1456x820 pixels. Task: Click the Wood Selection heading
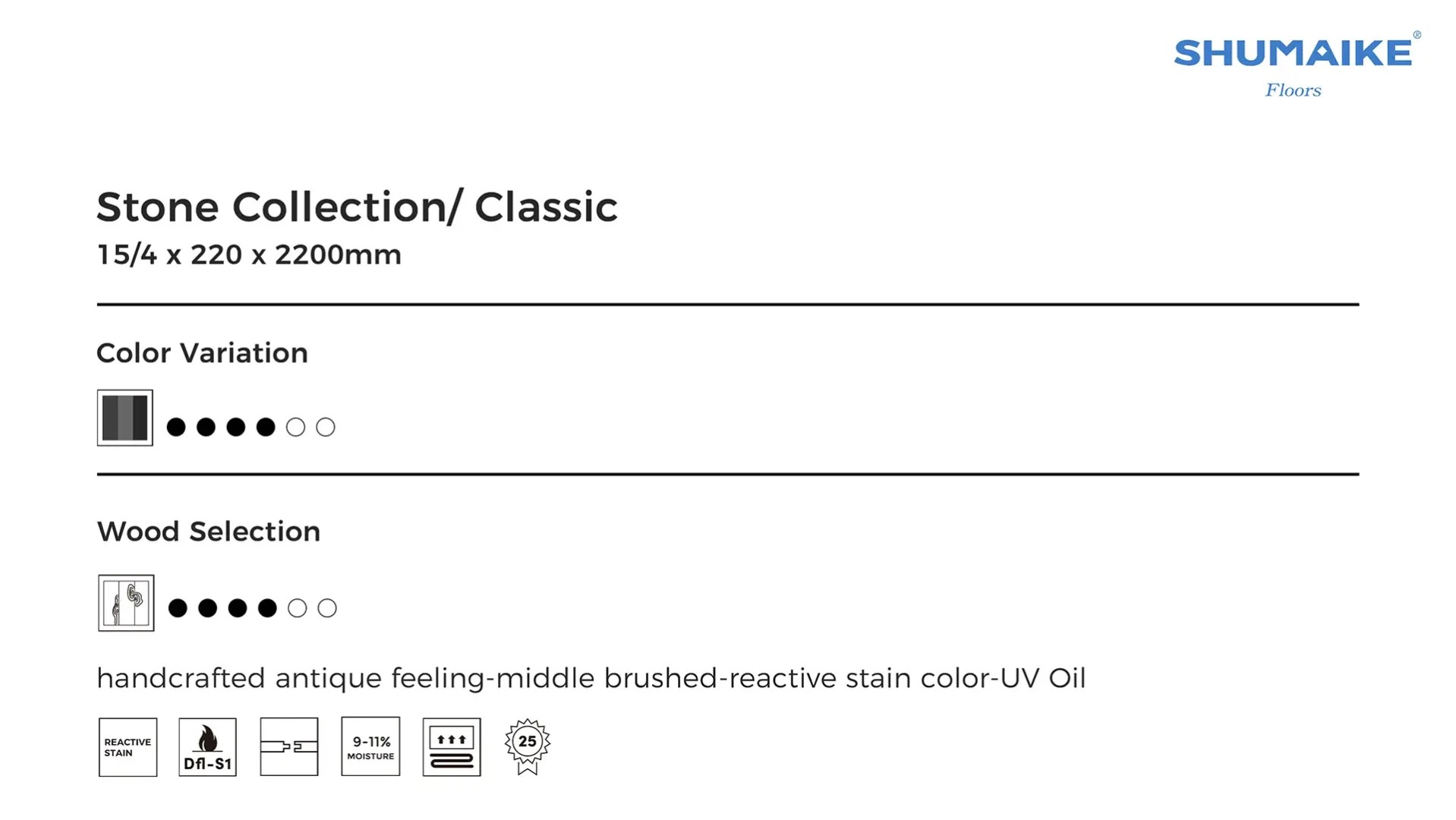tap(209, 531)
